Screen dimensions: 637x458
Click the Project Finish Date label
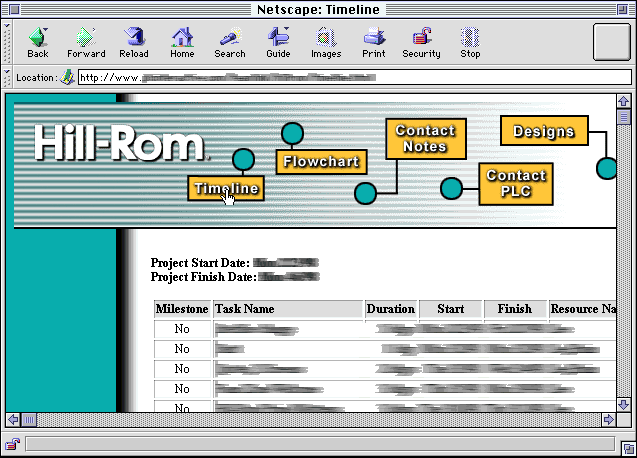point(204,277)
